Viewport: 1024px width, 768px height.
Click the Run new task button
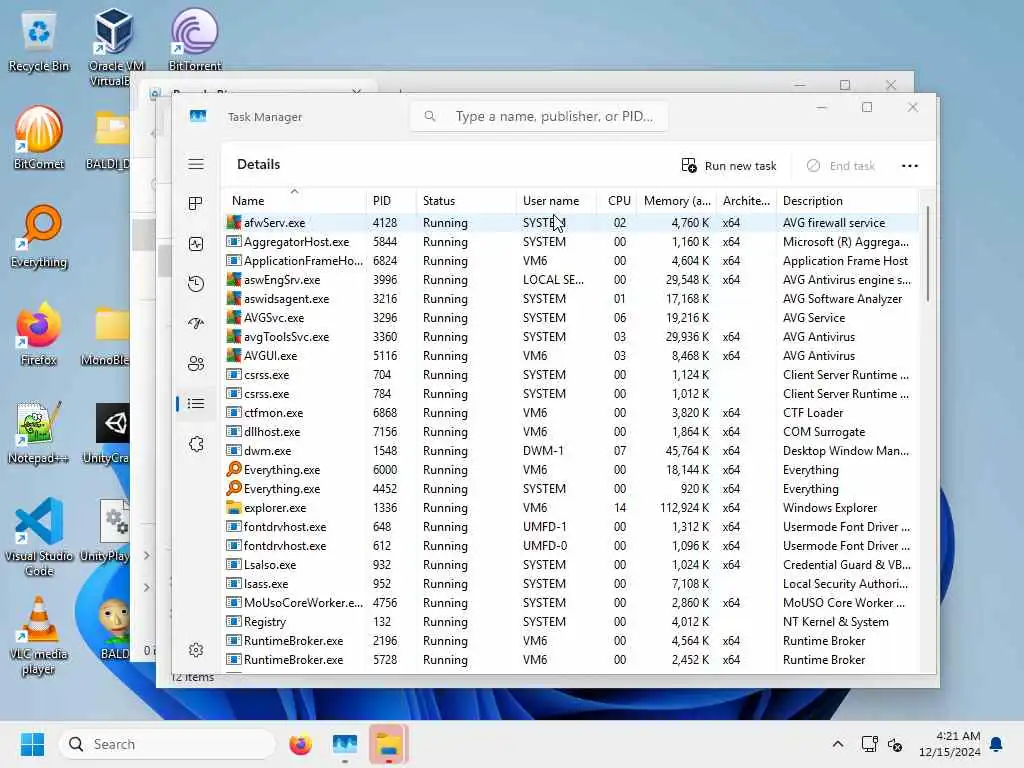[x=729, y=166]
